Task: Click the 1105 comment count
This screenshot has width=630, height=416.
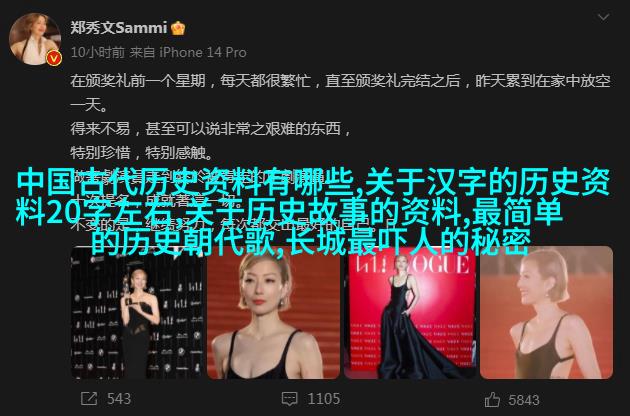Action: (324, 399)
